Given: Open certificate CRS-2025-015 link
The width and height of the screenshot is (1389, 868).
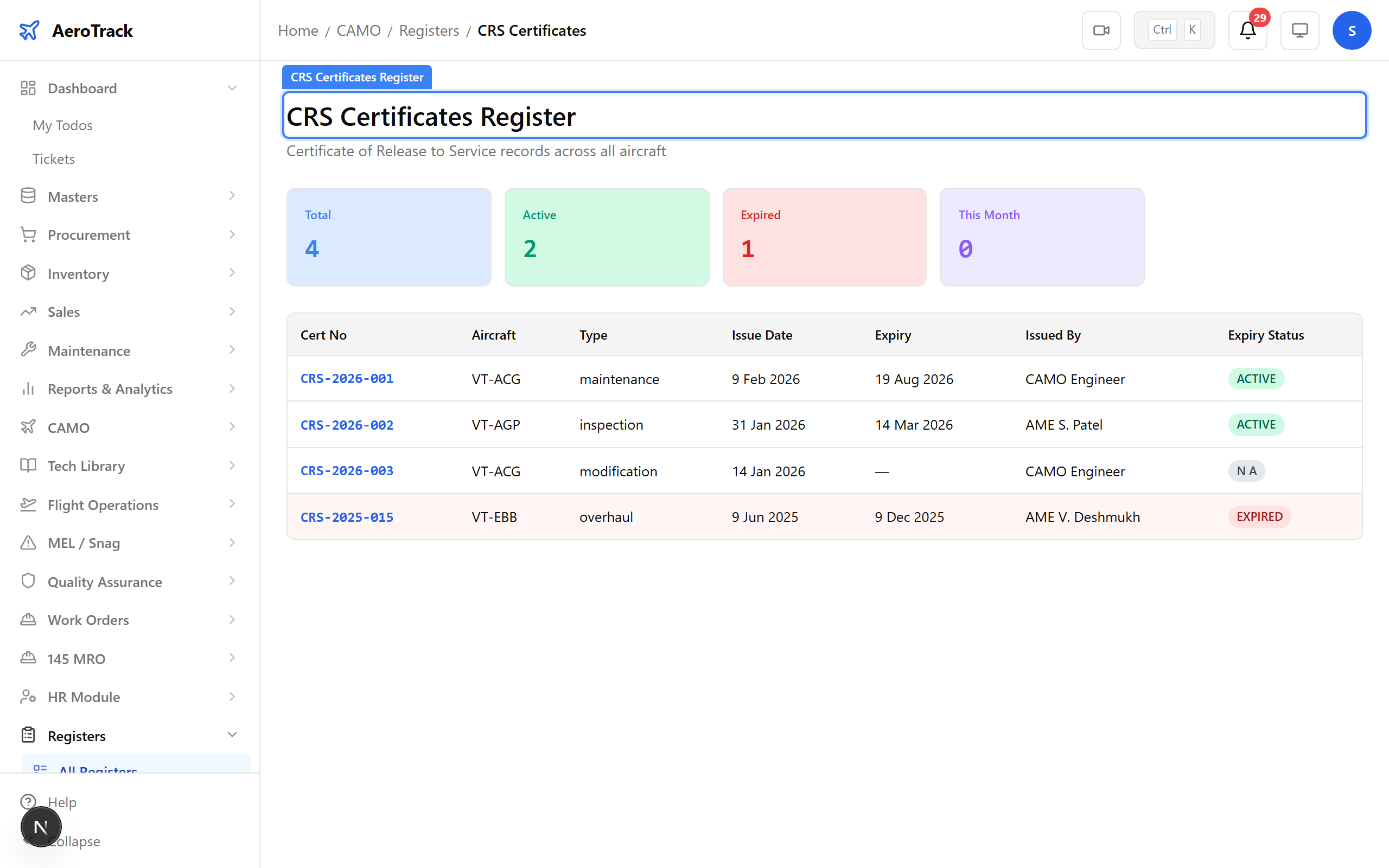Looking at the screenshot, I should [347, 517].
